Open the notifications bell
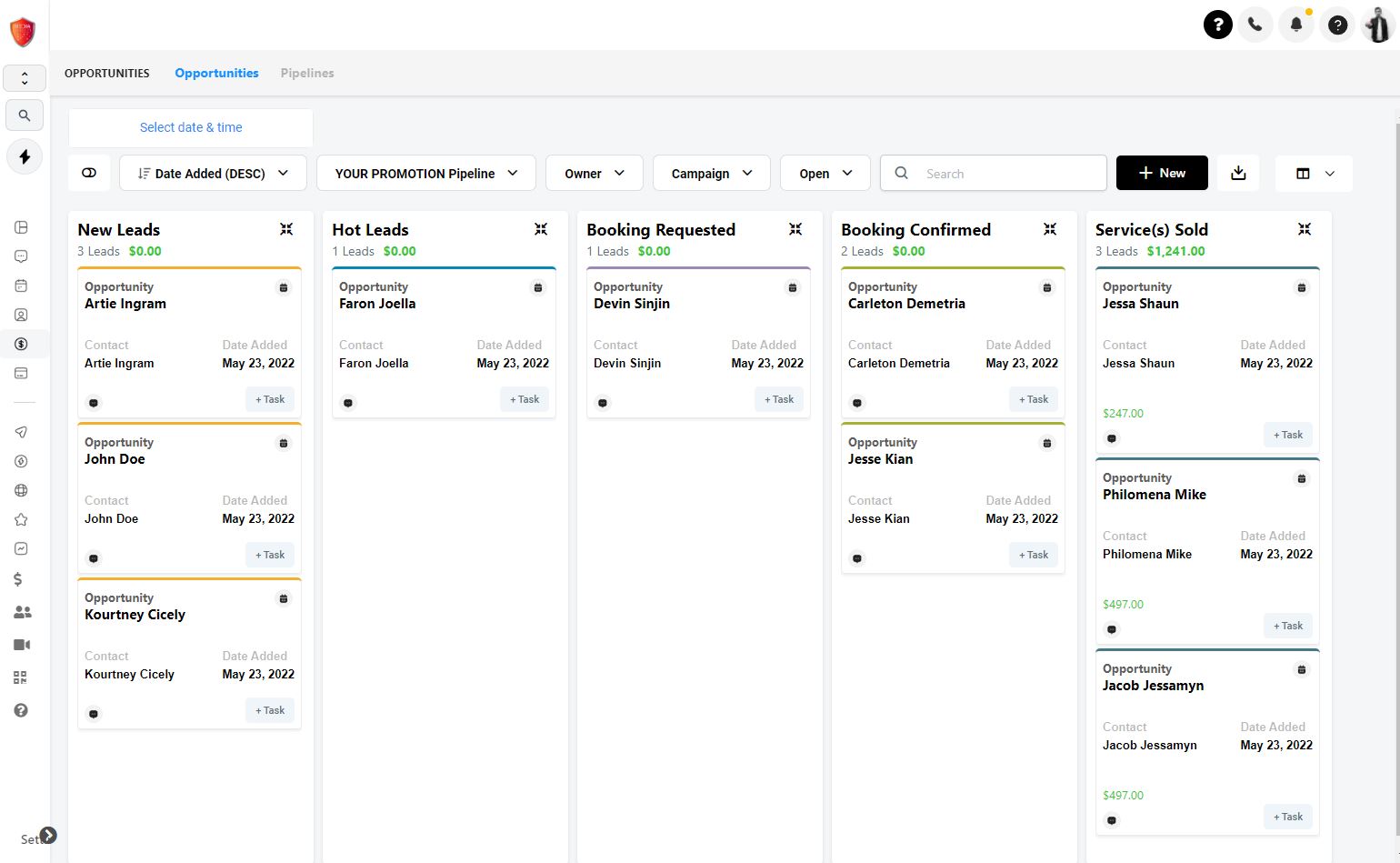 (x=1296, y=25)
